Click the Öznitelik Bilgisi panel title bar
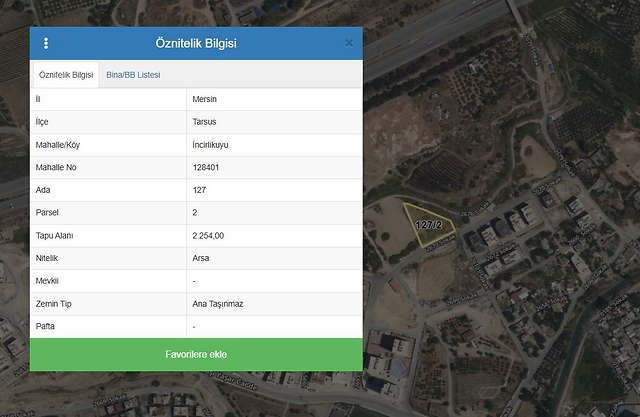The height and width of the screenshot is (417, 640). tap(196, 44)
